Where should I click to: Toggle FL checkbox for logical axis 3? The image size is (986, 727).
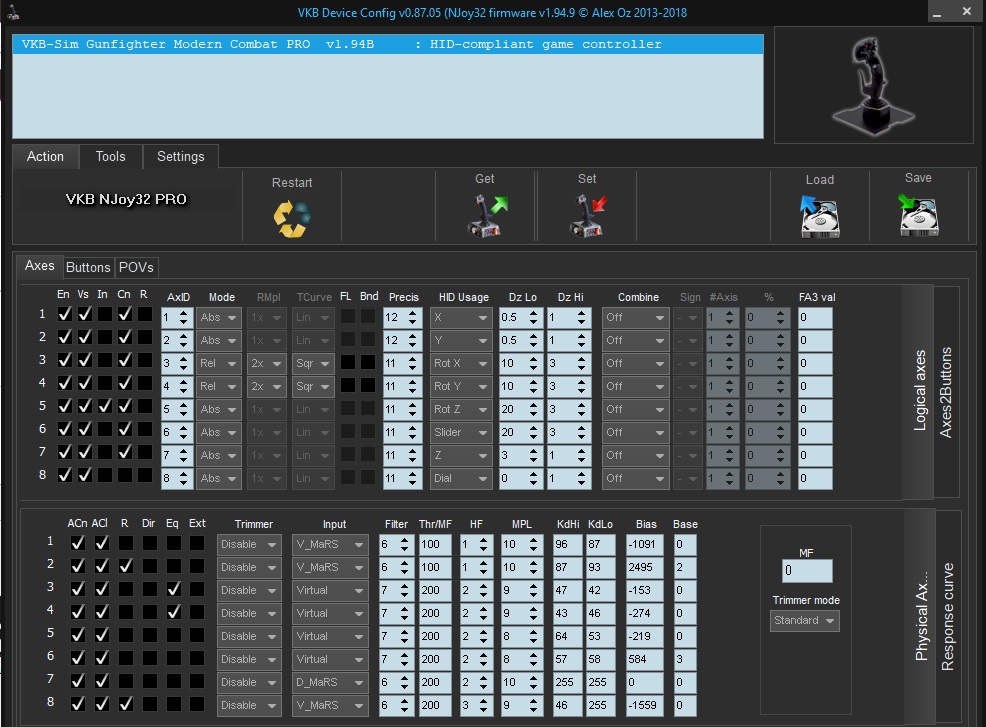(x=348, y=362)
